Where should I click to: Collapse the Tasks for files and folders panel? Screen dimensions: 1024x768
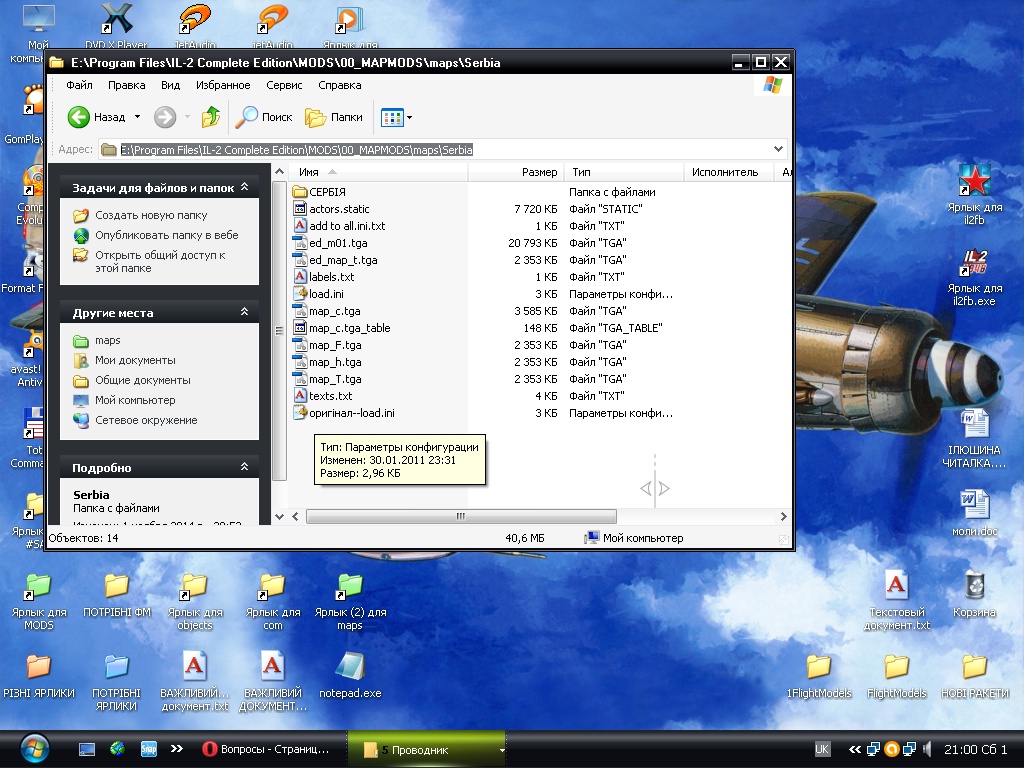pos(244,188)
